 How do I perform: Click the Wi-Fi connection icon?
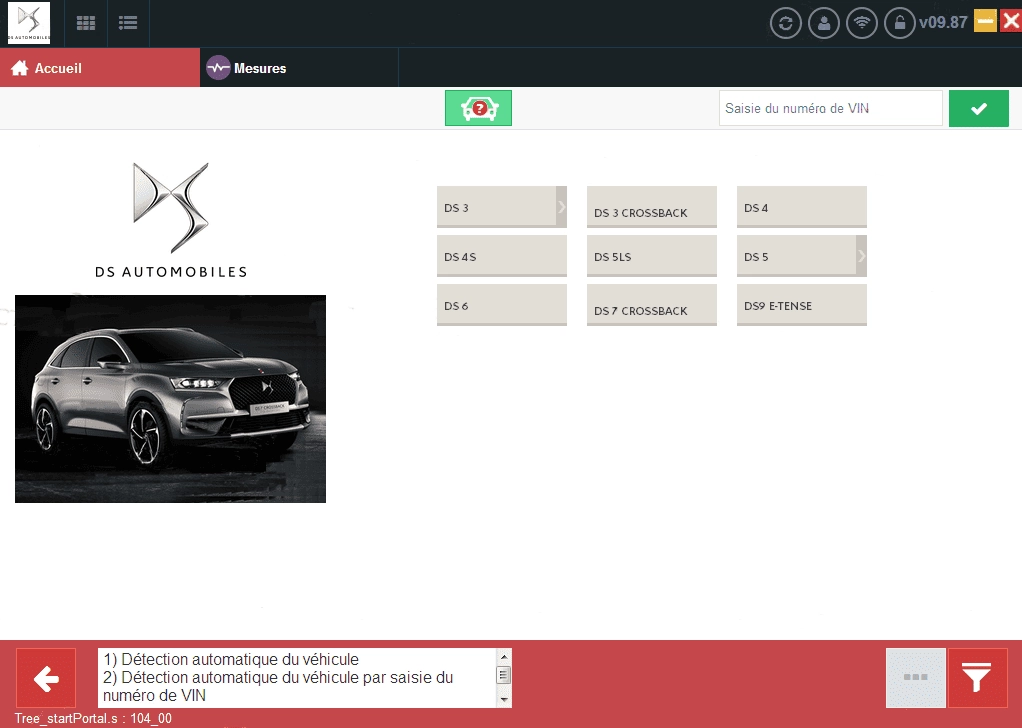coord(862,23)
